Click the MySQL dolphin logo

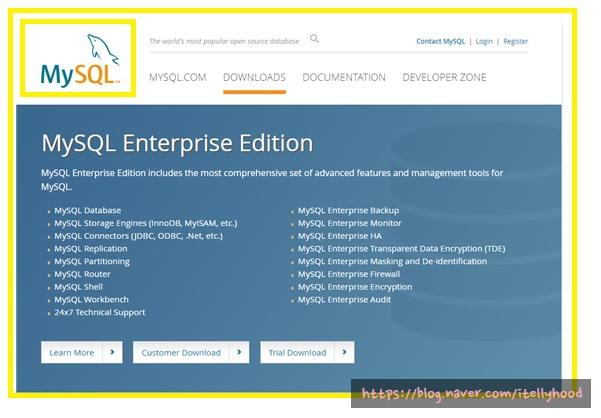pos(80,59)
